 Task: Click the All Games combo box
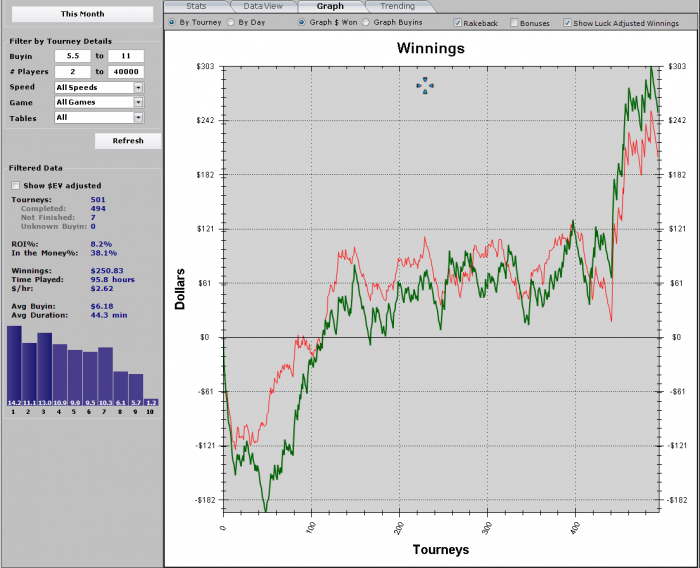pyautogui.click(x=99, y=102)
